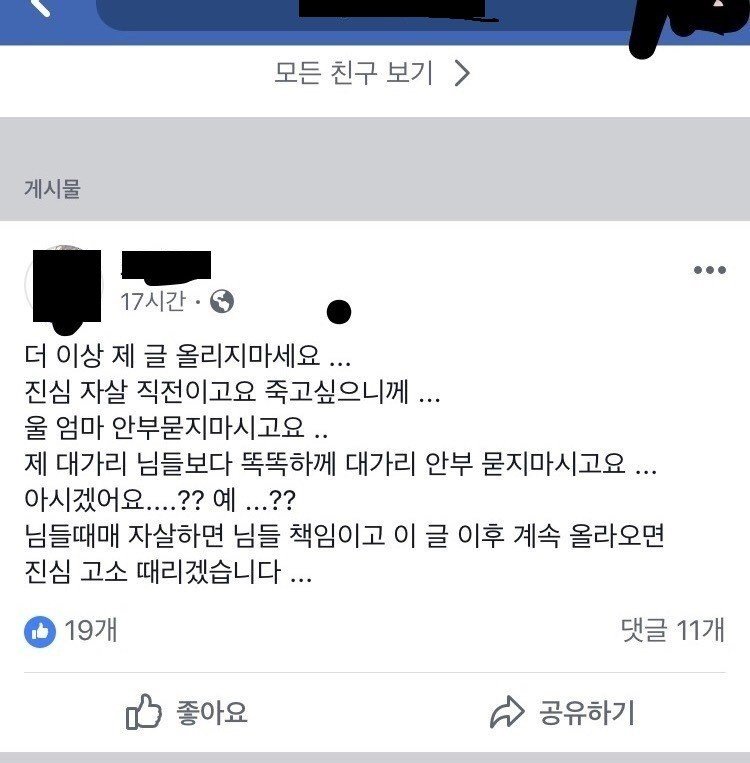Open the post author's profile picture
This screenshot has width=750, height=763.
pos(65,289)
